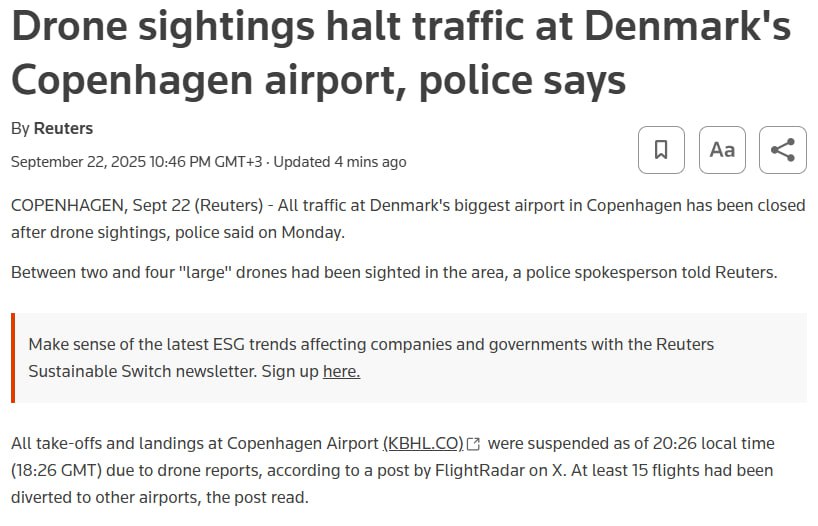Click the September 22, 2025 publication timestamp
This screenshot has height=526, width=818.
(x=137, y=161)
